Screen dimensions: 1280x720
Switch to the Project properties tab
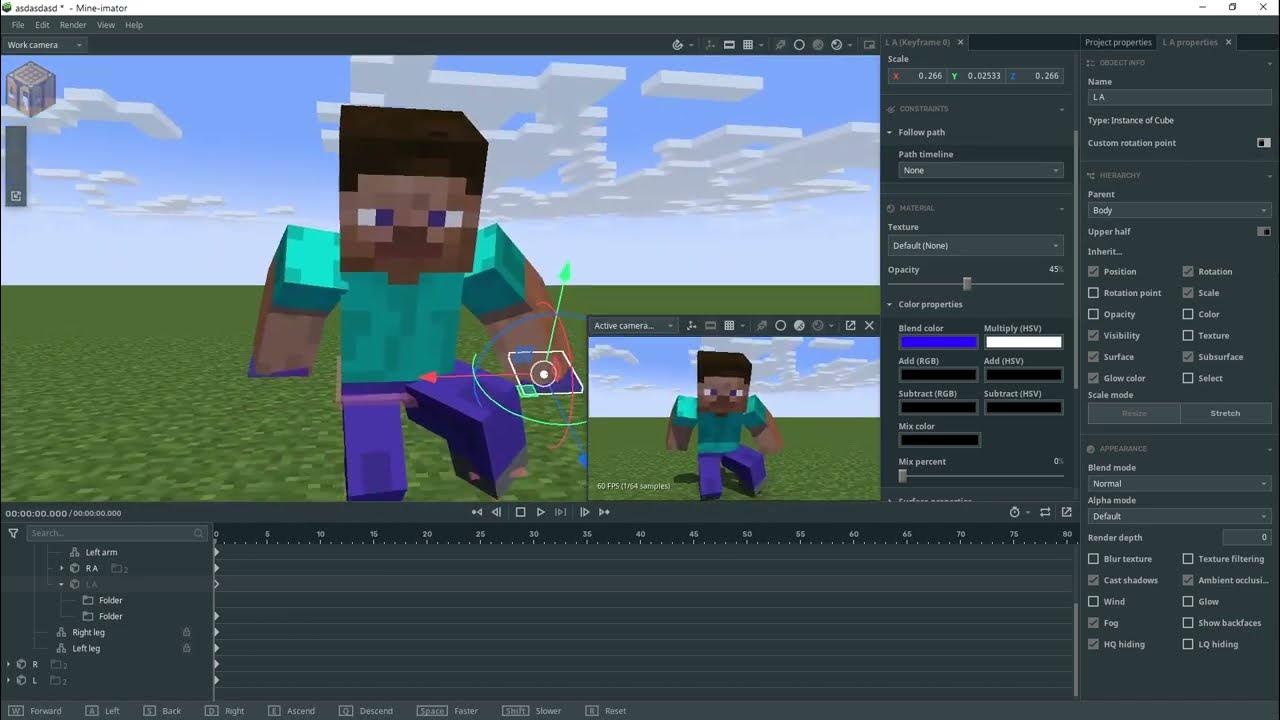pyautogui.click(x=1118, y=42)
